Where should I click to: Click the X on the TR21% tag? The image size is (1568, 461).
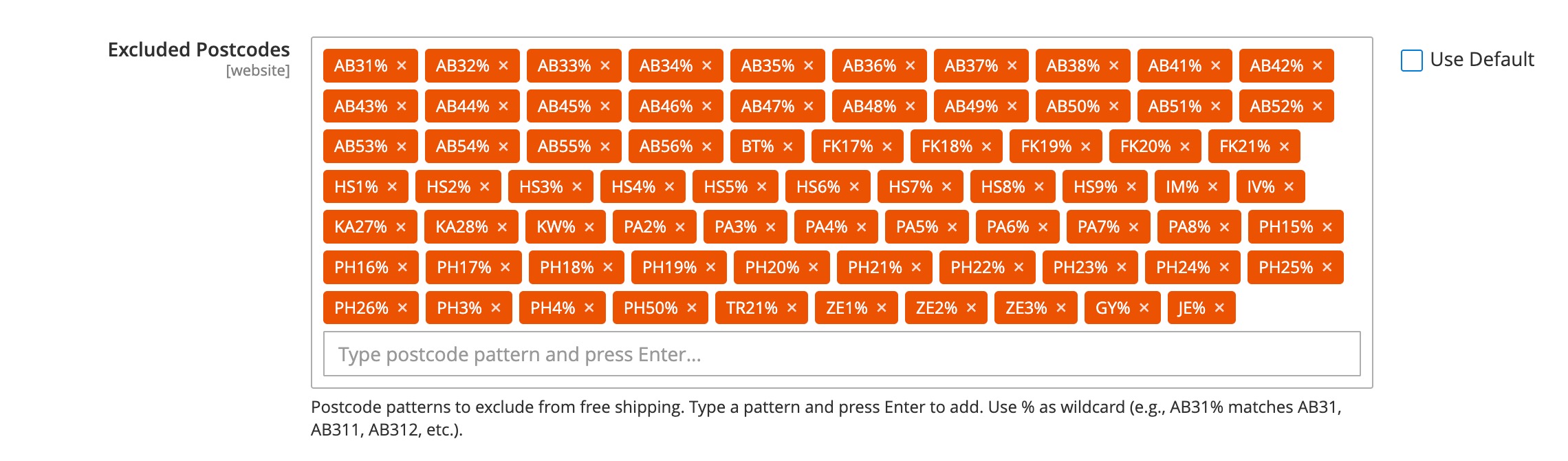pyautogui.click(x=792, y=308)
